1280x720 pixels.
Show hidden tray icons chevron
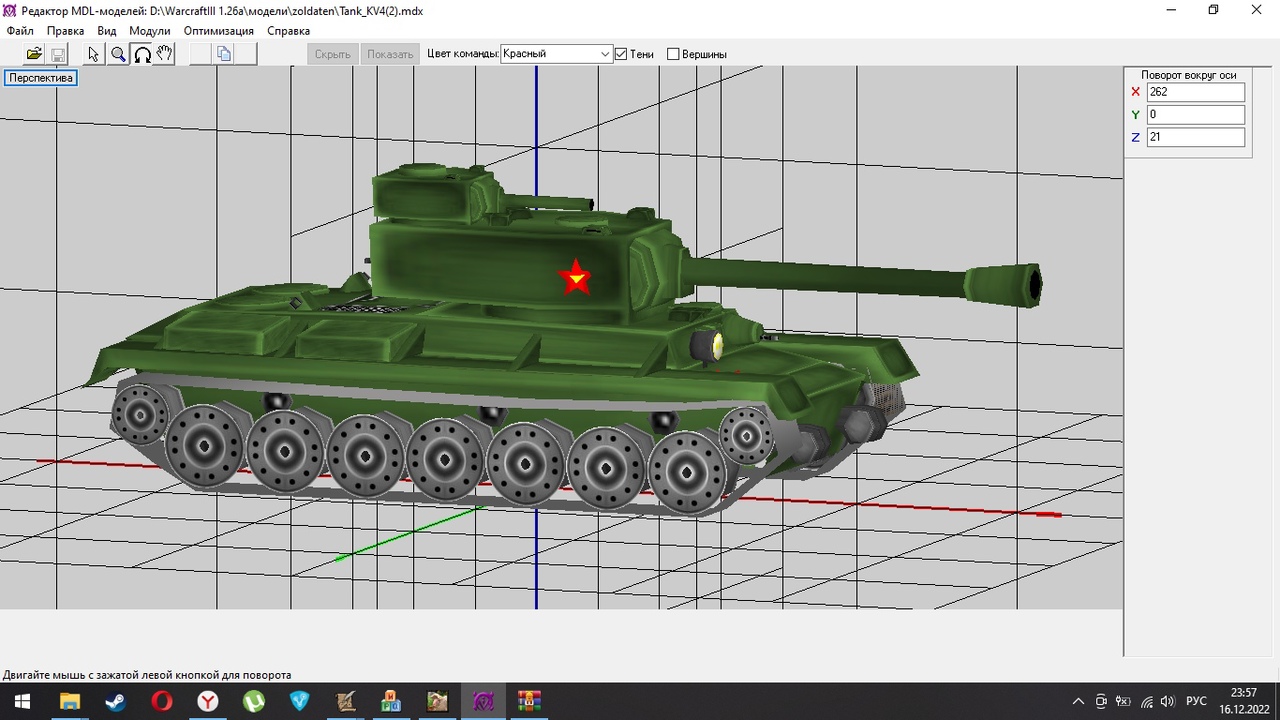[1078, 701]
